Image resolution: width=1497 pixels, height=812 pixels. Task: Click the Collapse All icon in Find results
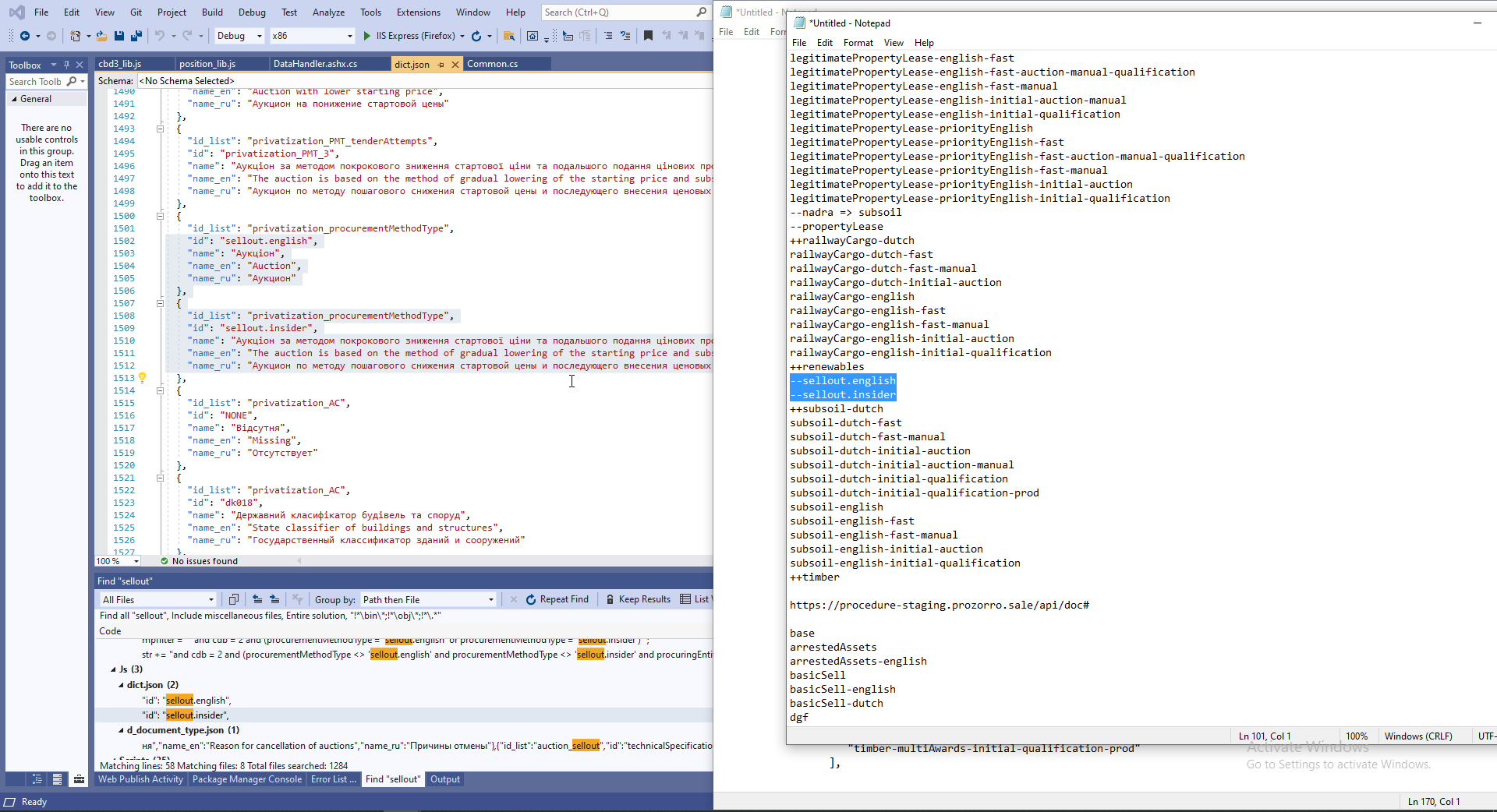(257, 599)
